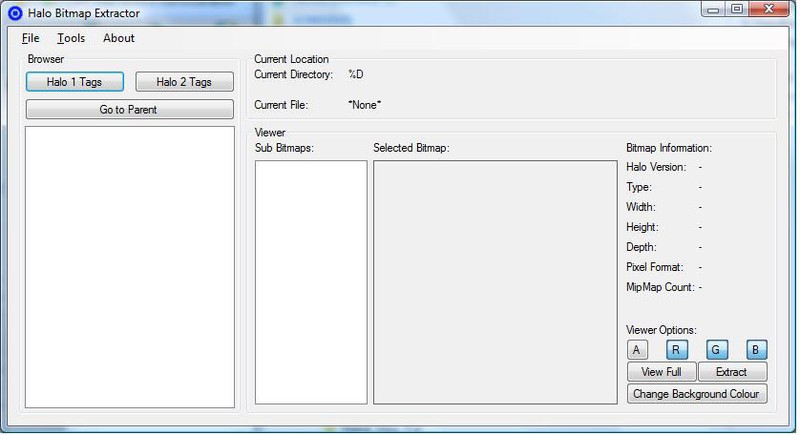This screenshot has width=800, height=435.
Task: Extract the selected bitmap
Action: click(x=732, y=372)
